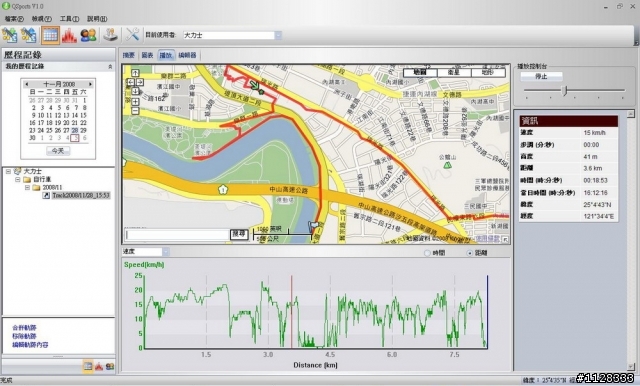640x386 pixels.
Task: Click the 編輯軌跡內容 link
Action: point(30,345)
